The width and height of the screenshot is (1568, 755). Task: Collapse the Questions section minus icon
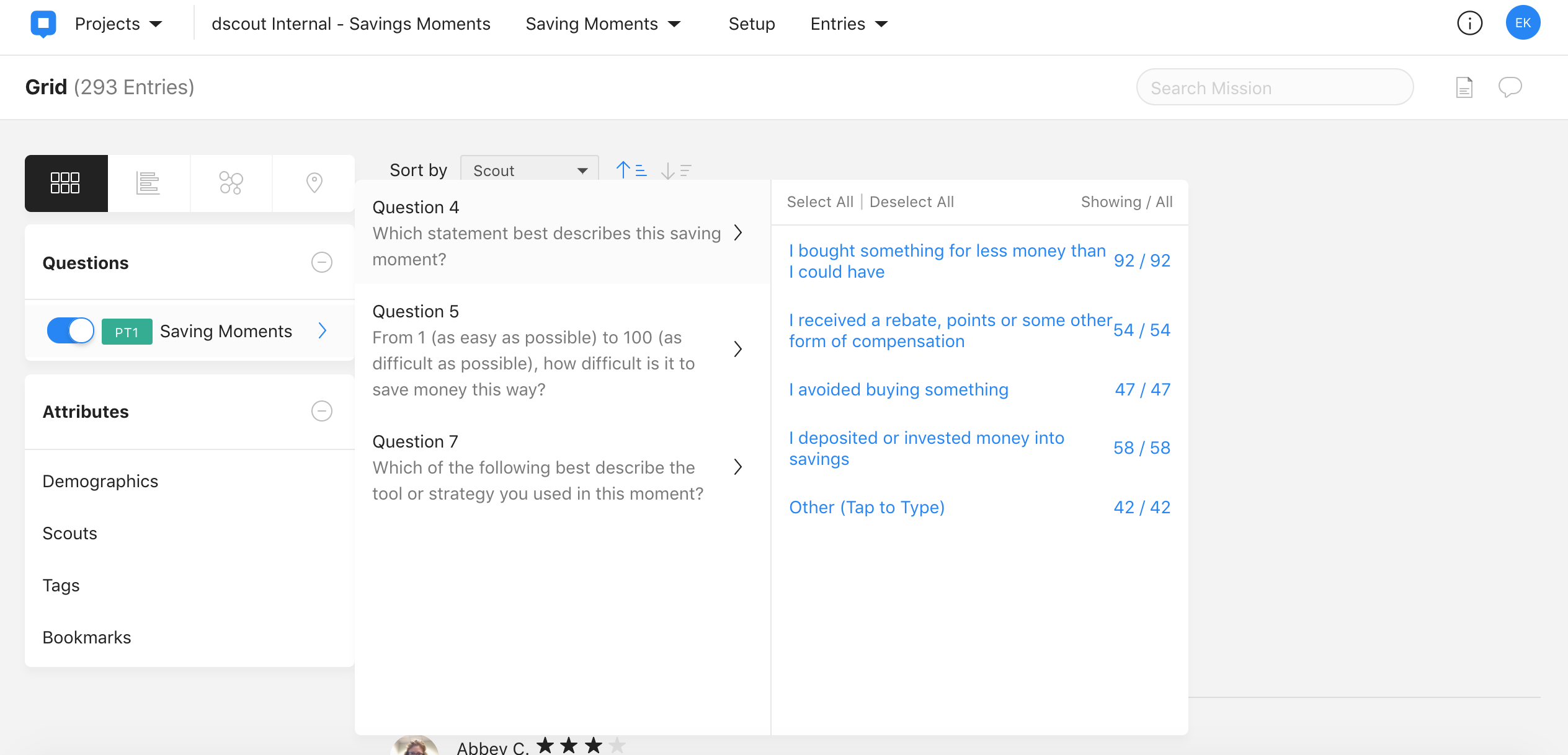click(321, 262)
